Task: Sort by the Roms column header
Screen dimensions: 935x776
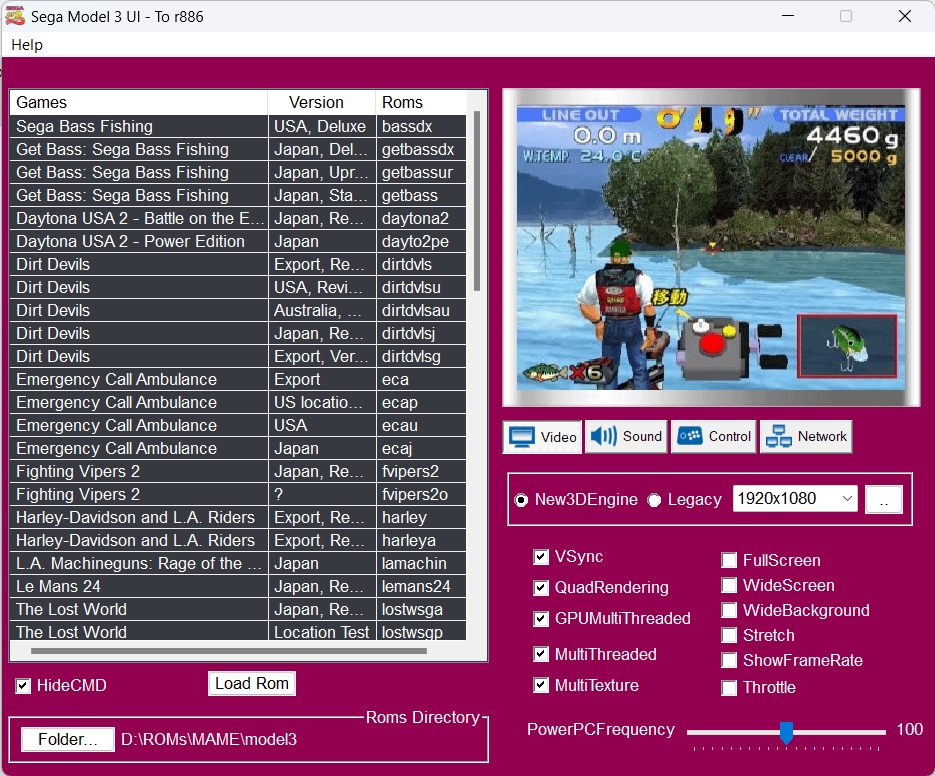Action: [x=421, y=103]
